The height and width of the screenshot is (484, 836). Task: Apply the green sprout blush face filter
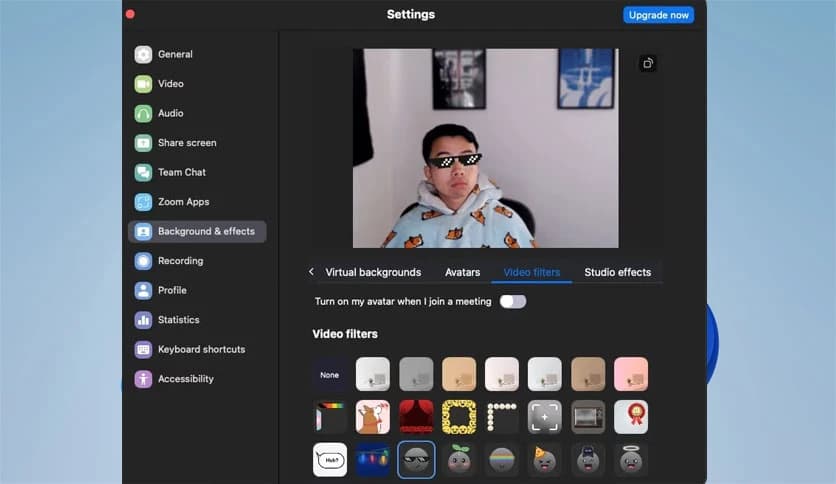click(x=459, y=460)
